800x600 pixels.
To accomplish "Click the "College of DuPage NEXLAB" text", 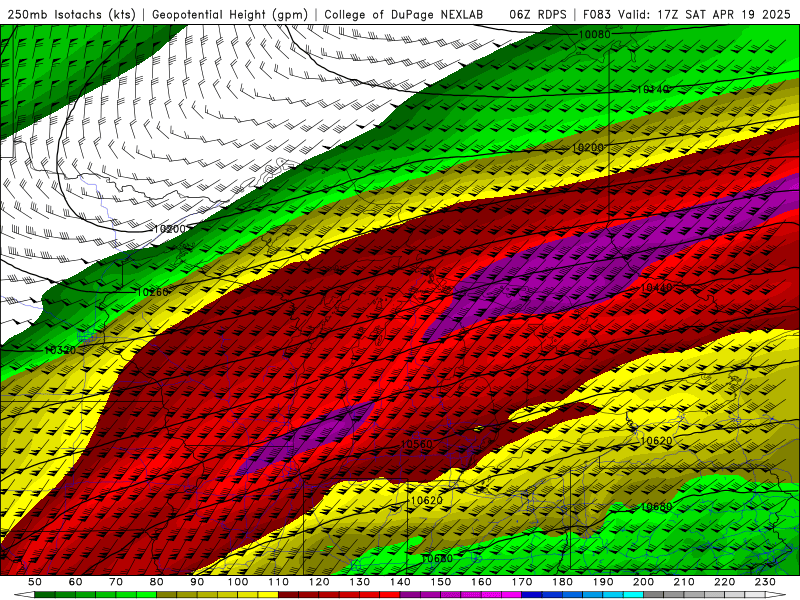I will (404, 15).
